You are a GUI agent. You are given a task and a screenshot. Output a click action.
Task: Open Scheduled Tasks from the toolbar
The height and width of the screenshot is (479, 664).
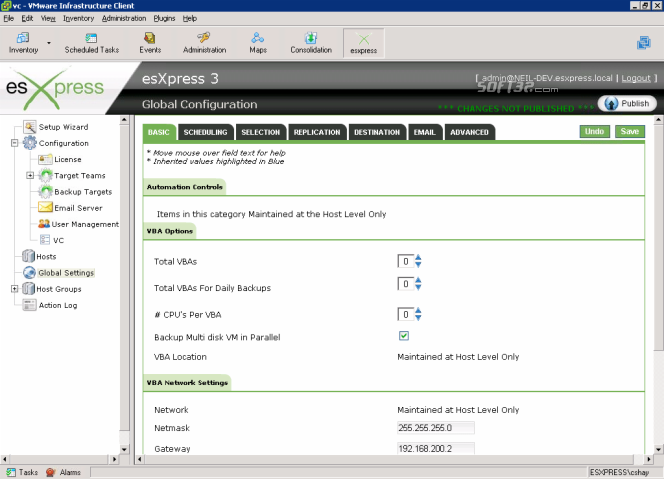click(x=91, y=43)
